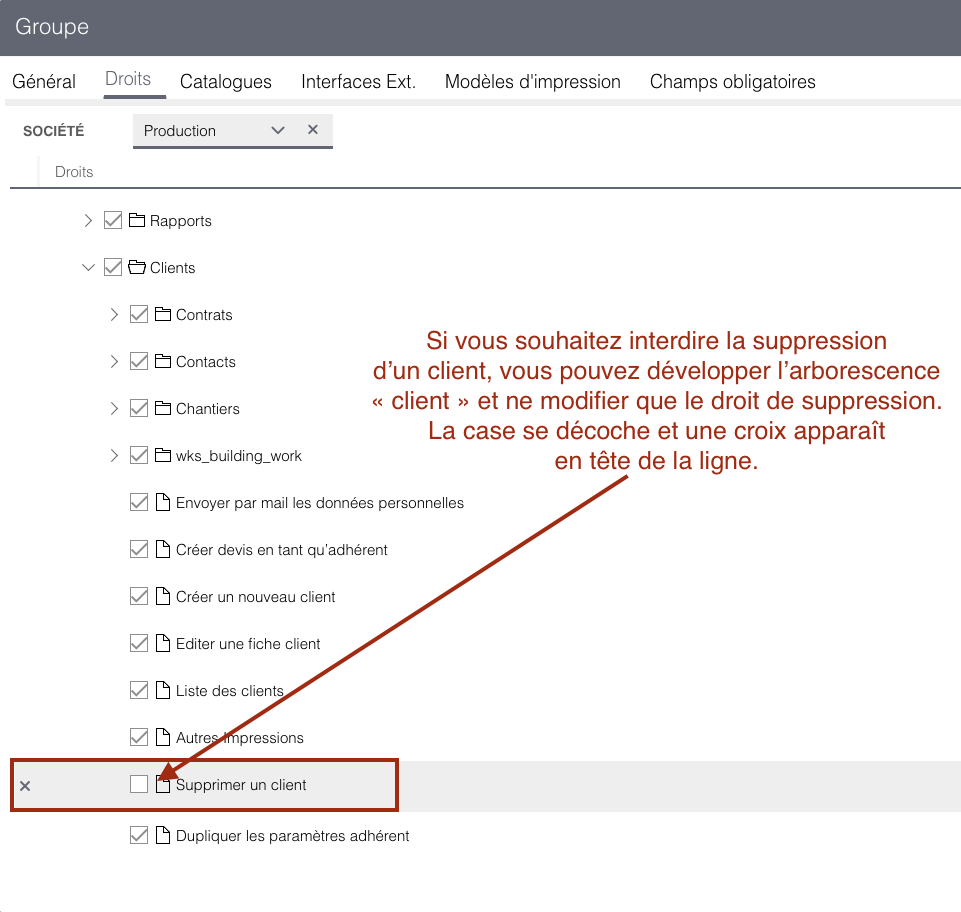Screen dimensions: 961x912
Task: Click the document icon beside Dupliquer les paramètres
Action: (162, 835)
